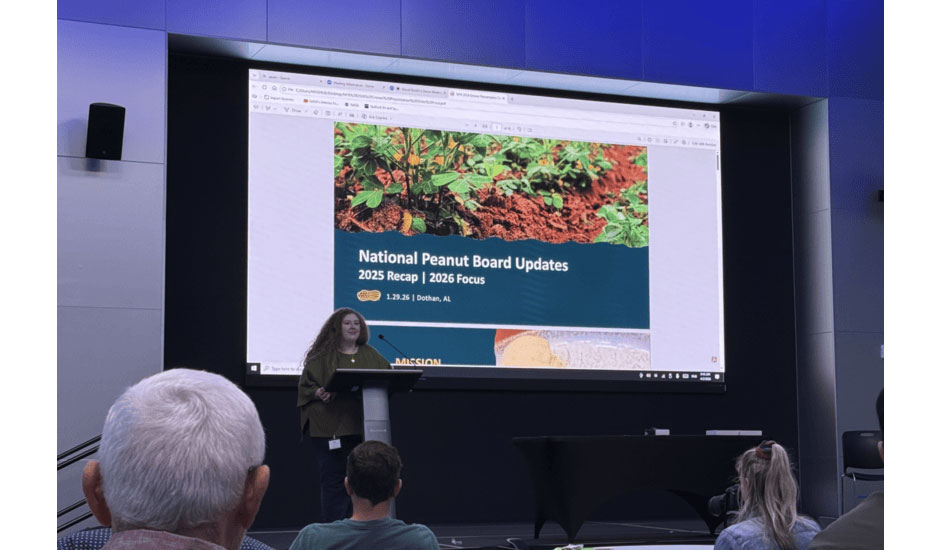Click the Import favorites bookmark
The image size is (942, 550).
pos(281,98)
